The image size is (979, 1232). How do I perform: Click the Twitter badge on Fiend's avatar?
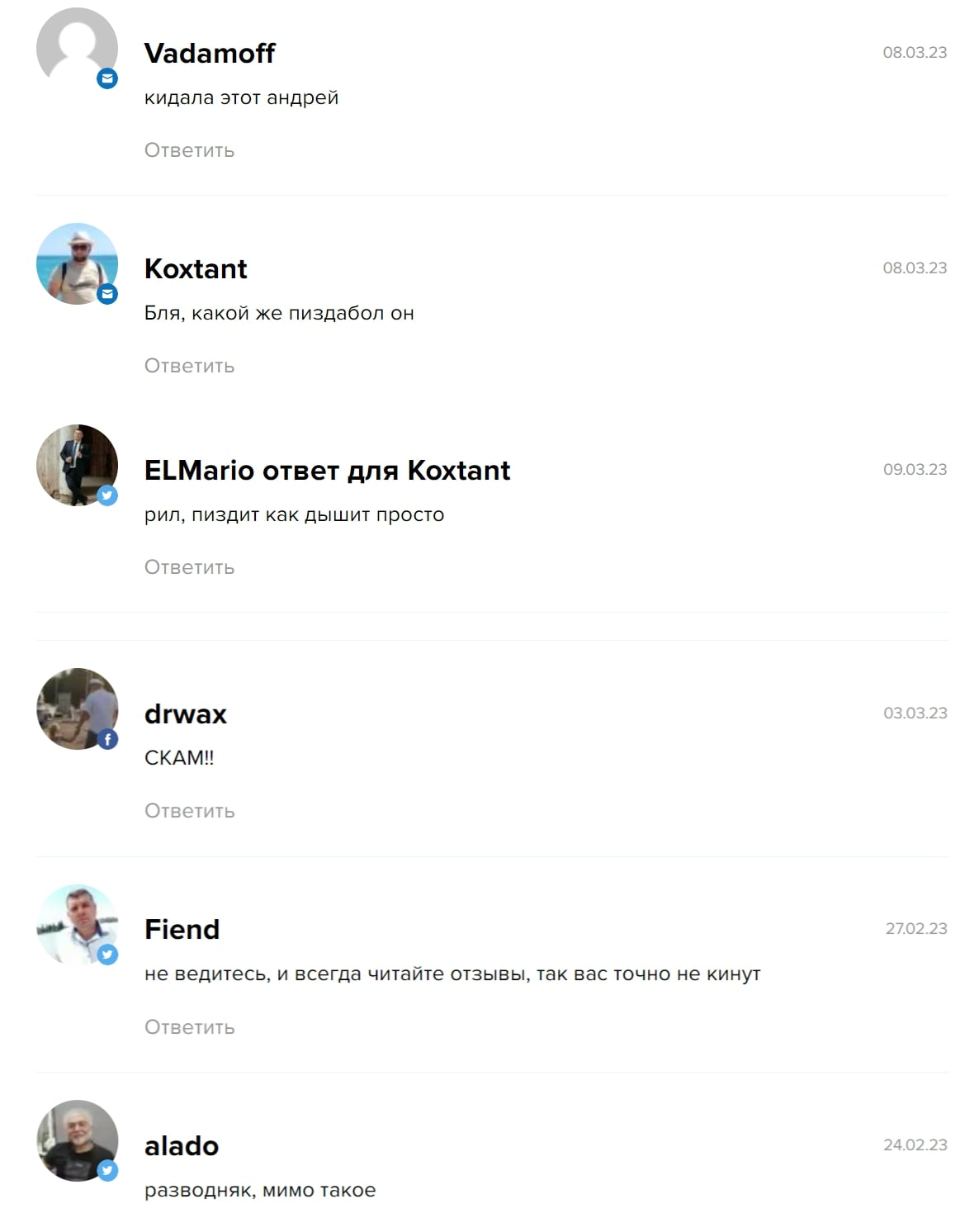click(x=107, y=955)
